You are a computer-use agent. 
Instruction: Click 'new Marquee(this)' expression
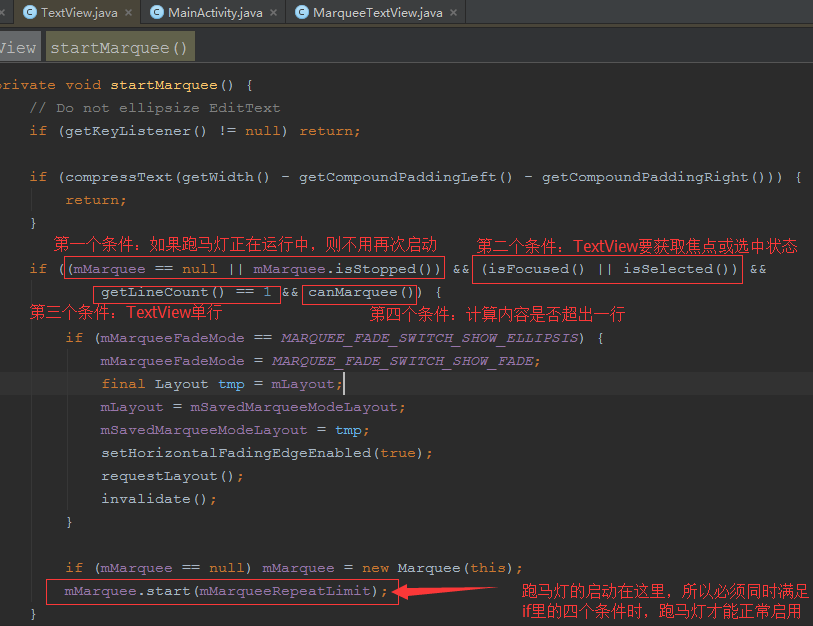[438, 568]
